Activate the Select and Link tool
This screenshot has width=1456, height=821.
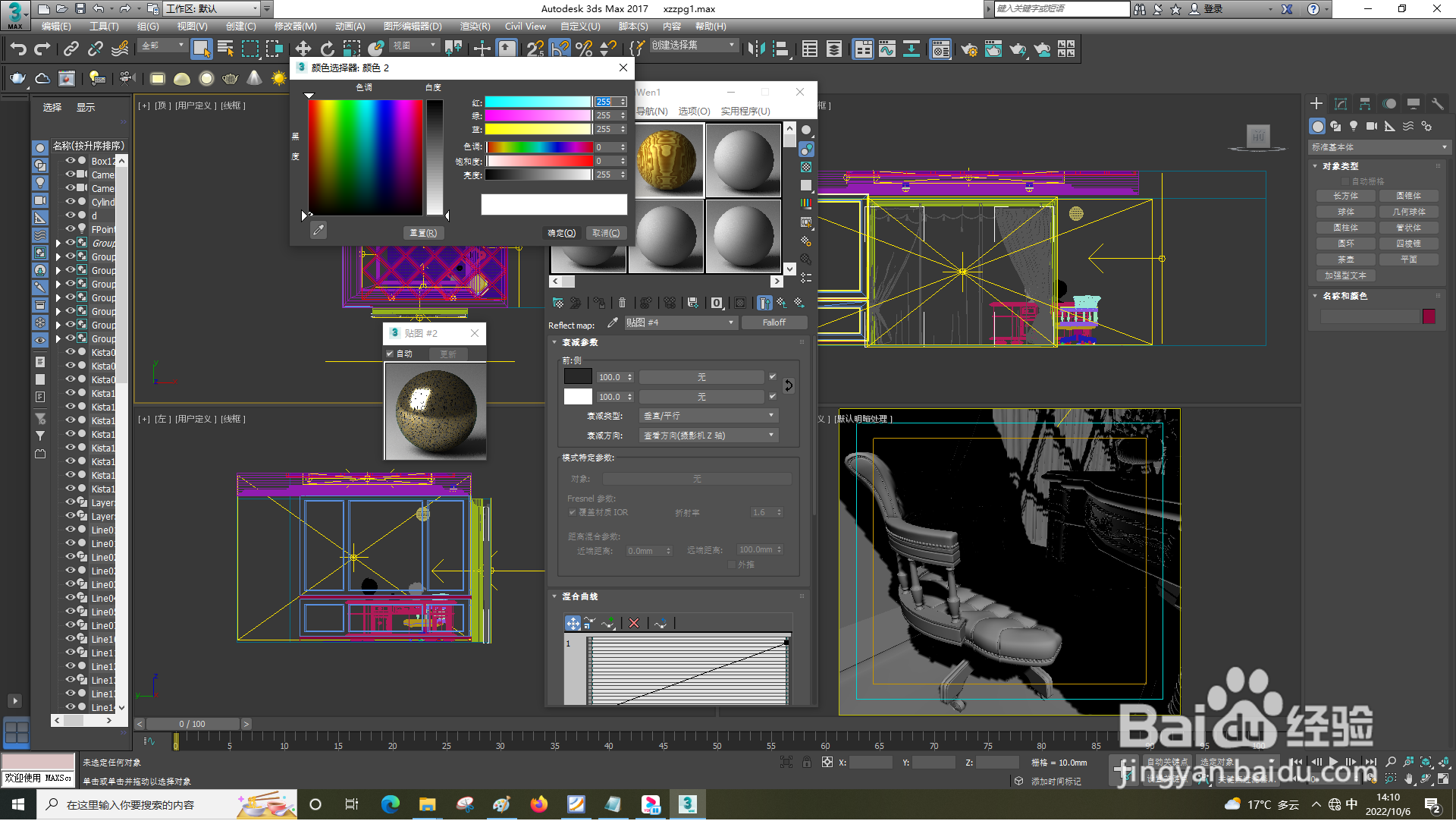tap(71, 49)
